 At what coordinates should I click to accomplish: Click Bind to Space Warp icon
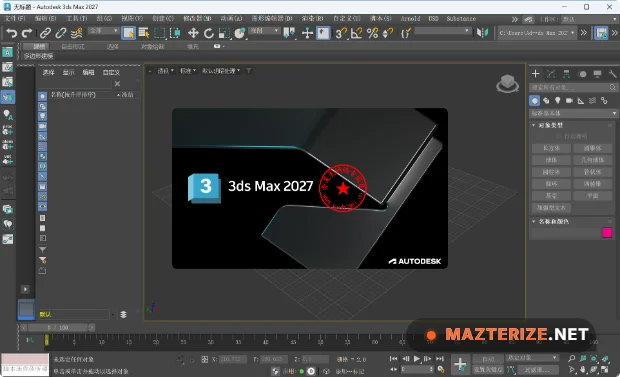click(x=76, y=33)
